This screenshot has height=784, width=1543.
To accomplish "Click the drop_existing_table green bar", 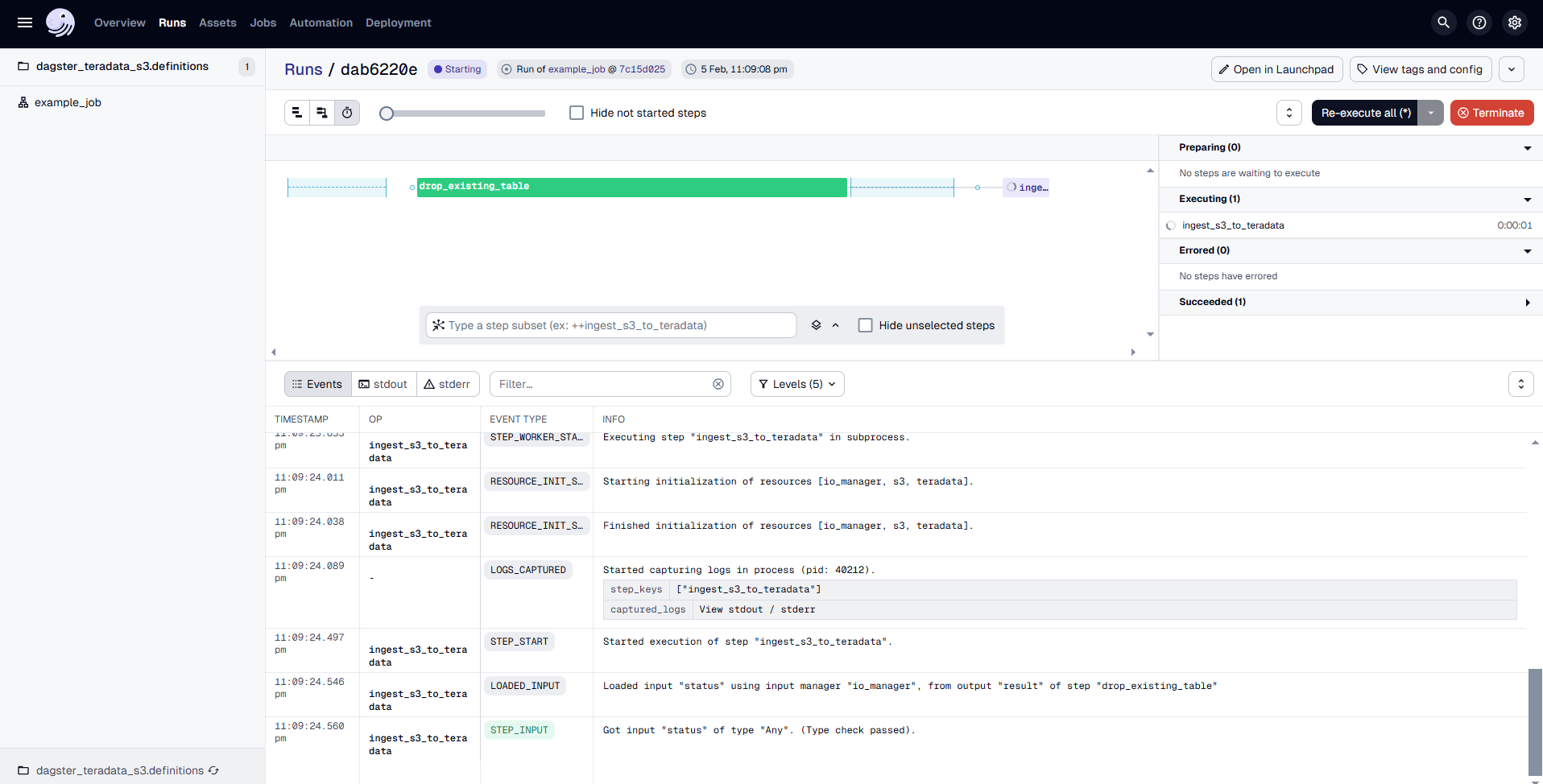I will click(x=632, y=187).
